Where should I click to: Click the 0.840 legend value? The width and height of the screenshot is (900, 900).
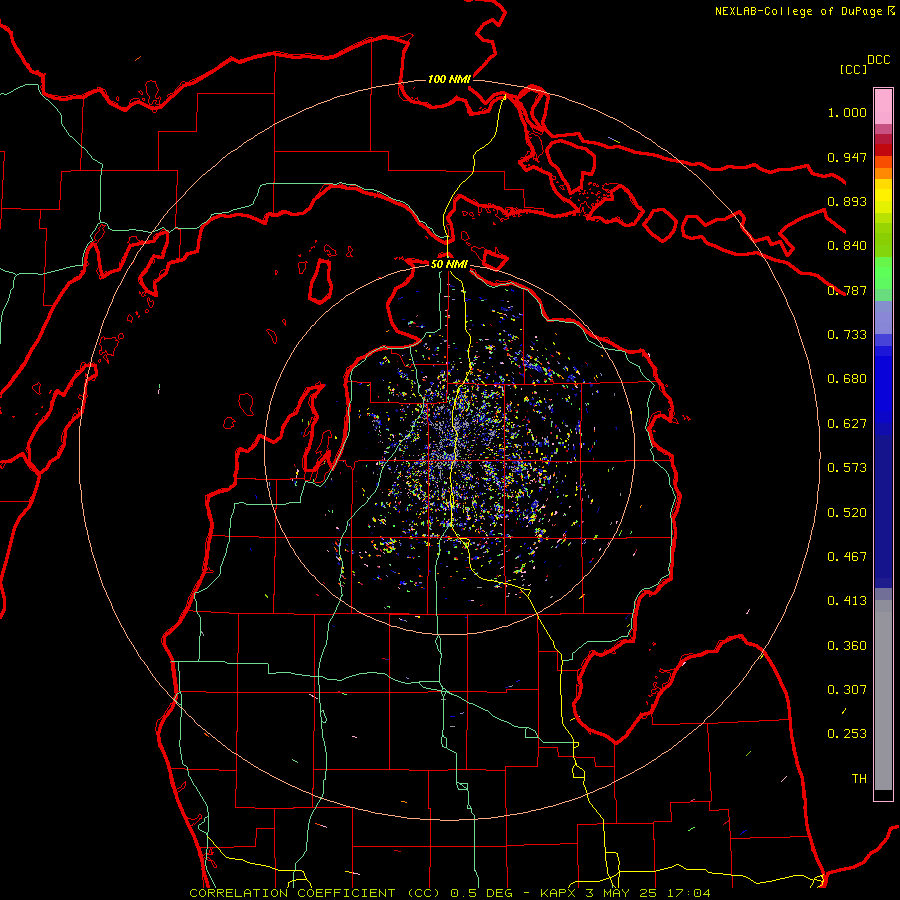pyautogui.click(x=847, y=246)
